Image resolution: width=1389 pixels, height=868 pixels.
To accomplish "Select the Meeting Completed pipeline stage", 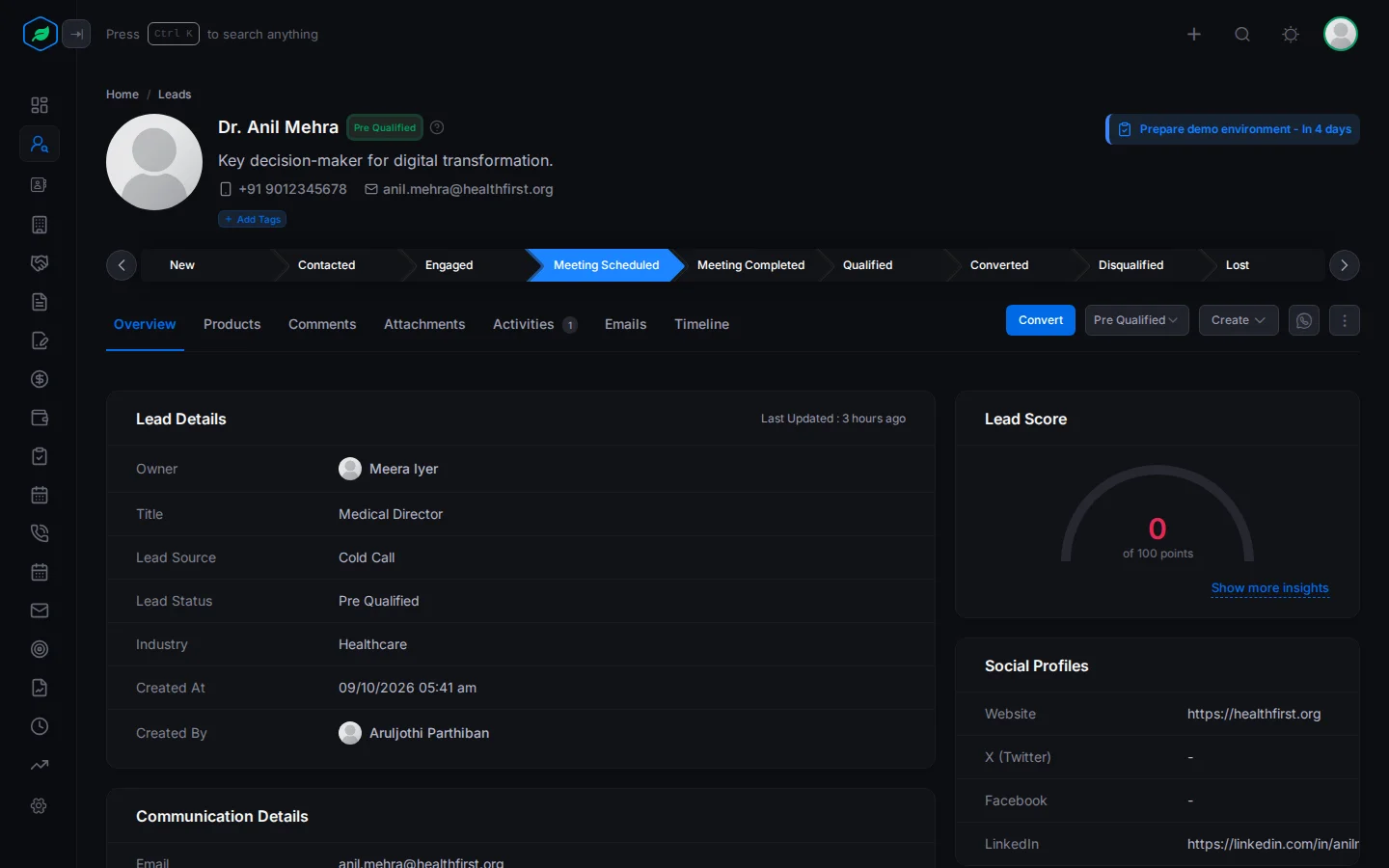I will 750,265.
